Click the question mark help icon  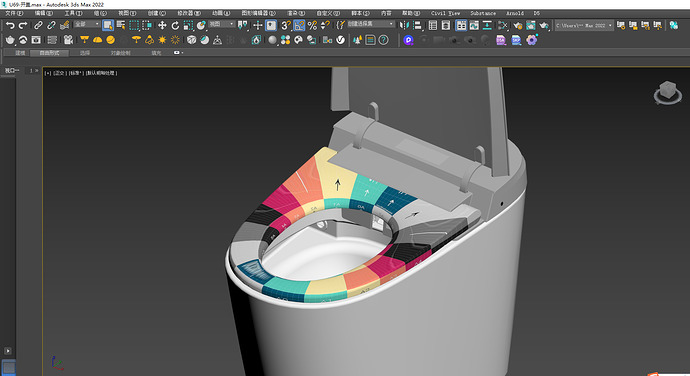tap(384, 40)
